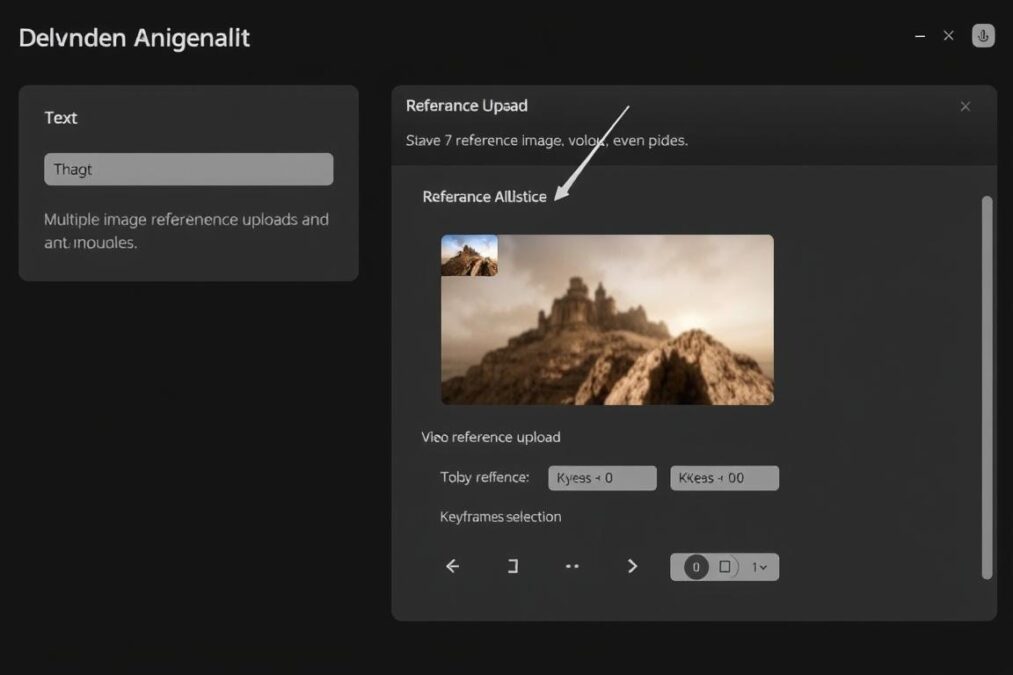Click the first Toby reference field Kyess
Screen dimensions: 1013x675
click(602, 478)
